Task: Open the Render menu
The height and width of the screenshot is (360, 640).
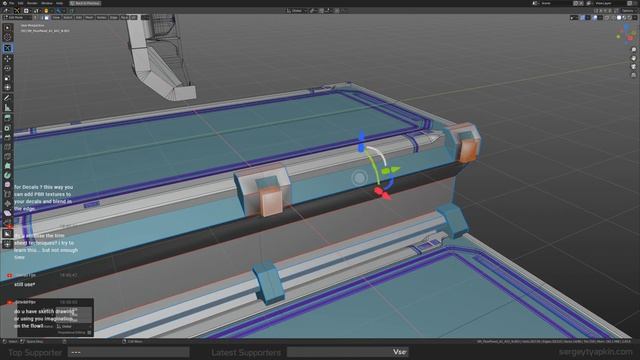Action: pos(32,3)
